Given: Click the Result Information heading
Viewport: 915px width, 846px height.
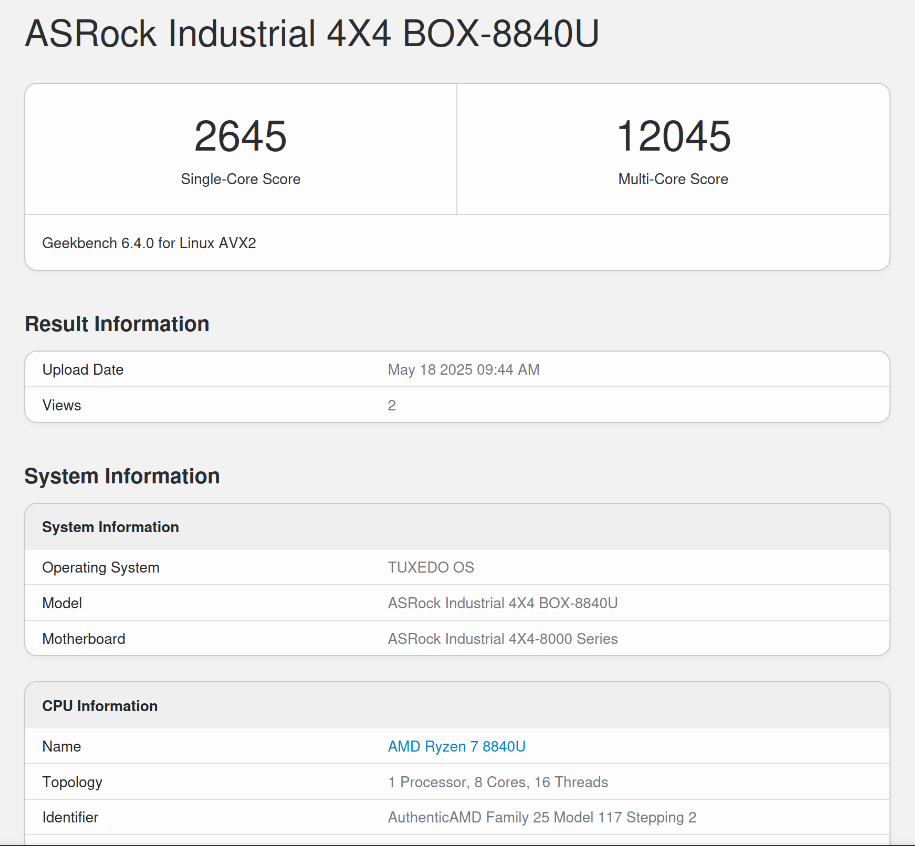Looking at the screenshot, I should tap(117, 324).
